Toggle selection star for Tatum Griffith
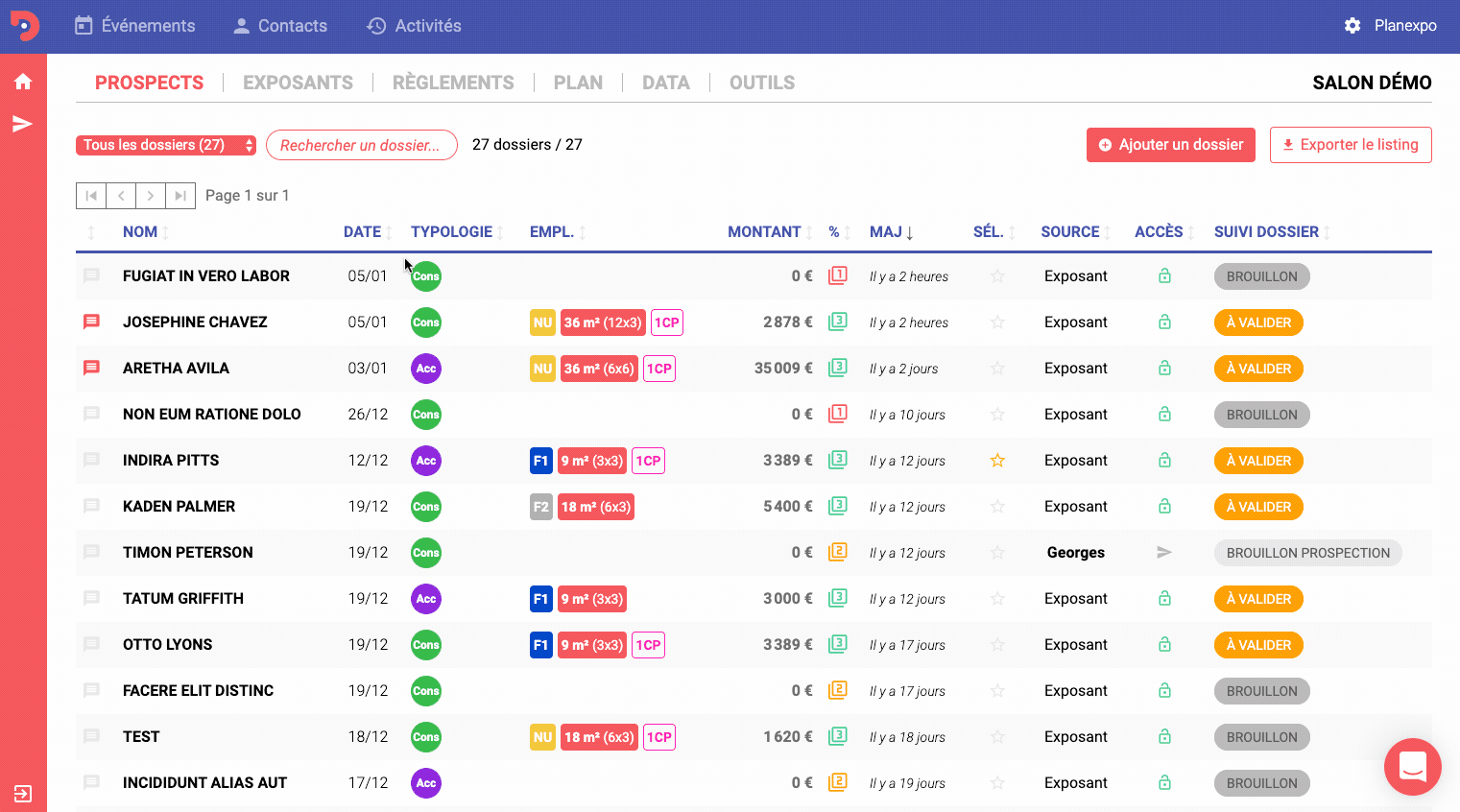This screenshot has height=812, width=1460. tap(997, 599)
